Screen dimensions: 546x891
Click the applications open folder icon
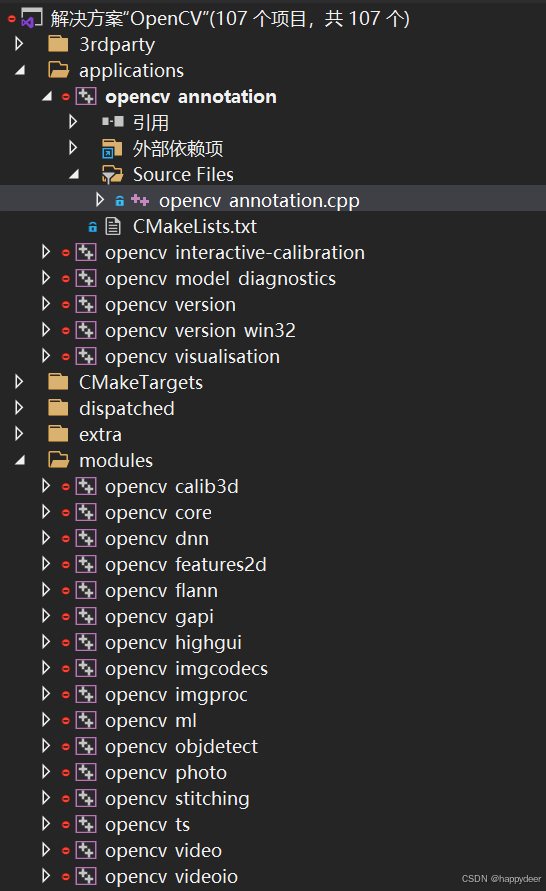pos(59,70)
